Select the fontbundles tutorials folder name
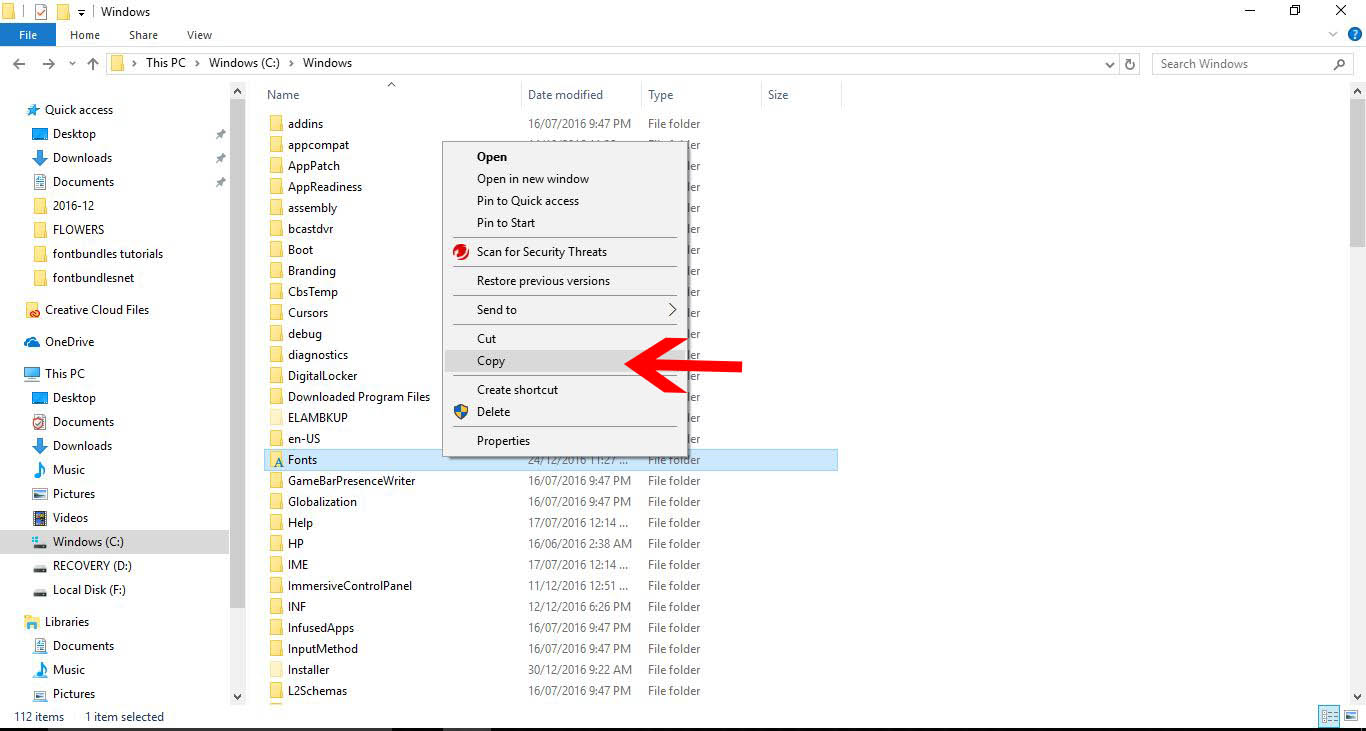This screenshot has width=1366, height=731. point(108,254)
